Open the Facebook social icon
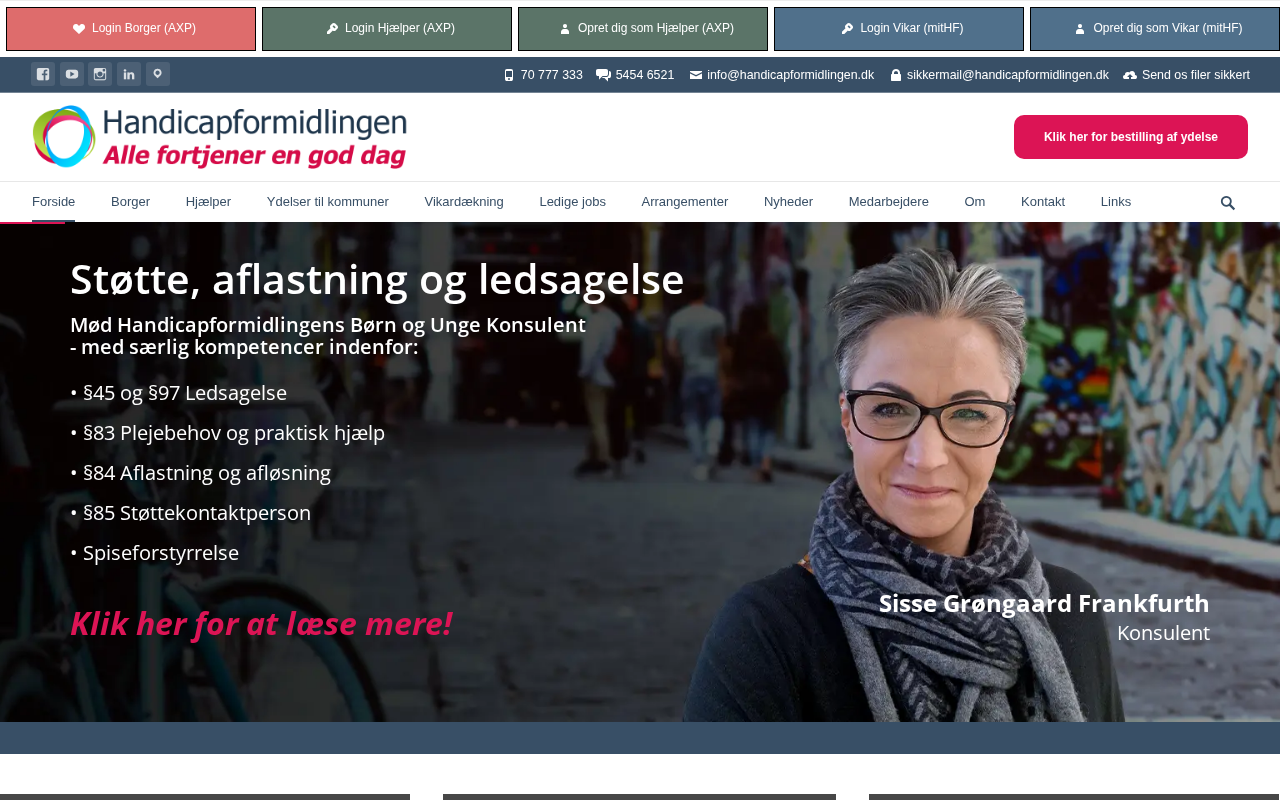The width and height of the screenshot is (1280, 800). click(x=43, y=74)
